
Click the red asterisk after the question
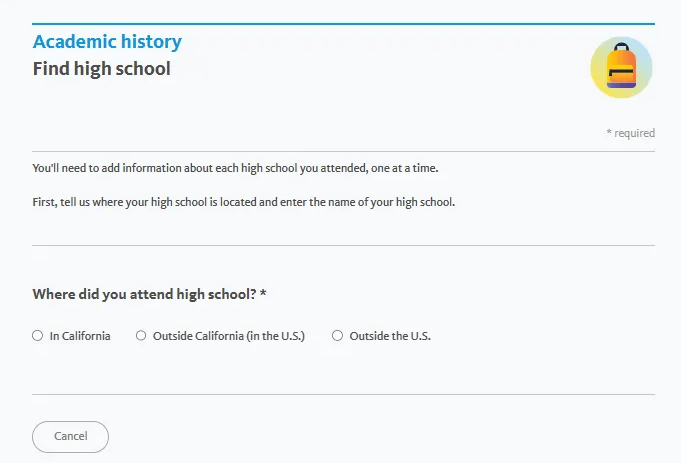tap(263, 294)
